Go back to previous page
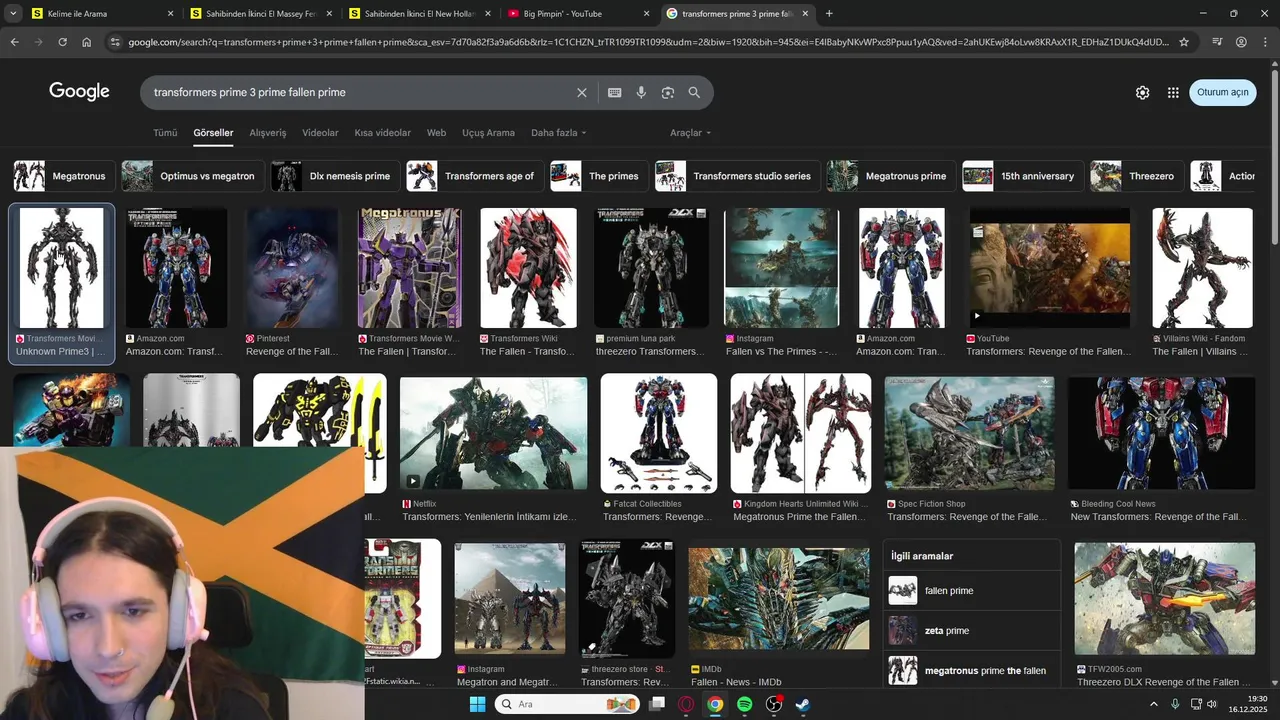Screen dimensions: 1280x720 [x=14, y=42]
